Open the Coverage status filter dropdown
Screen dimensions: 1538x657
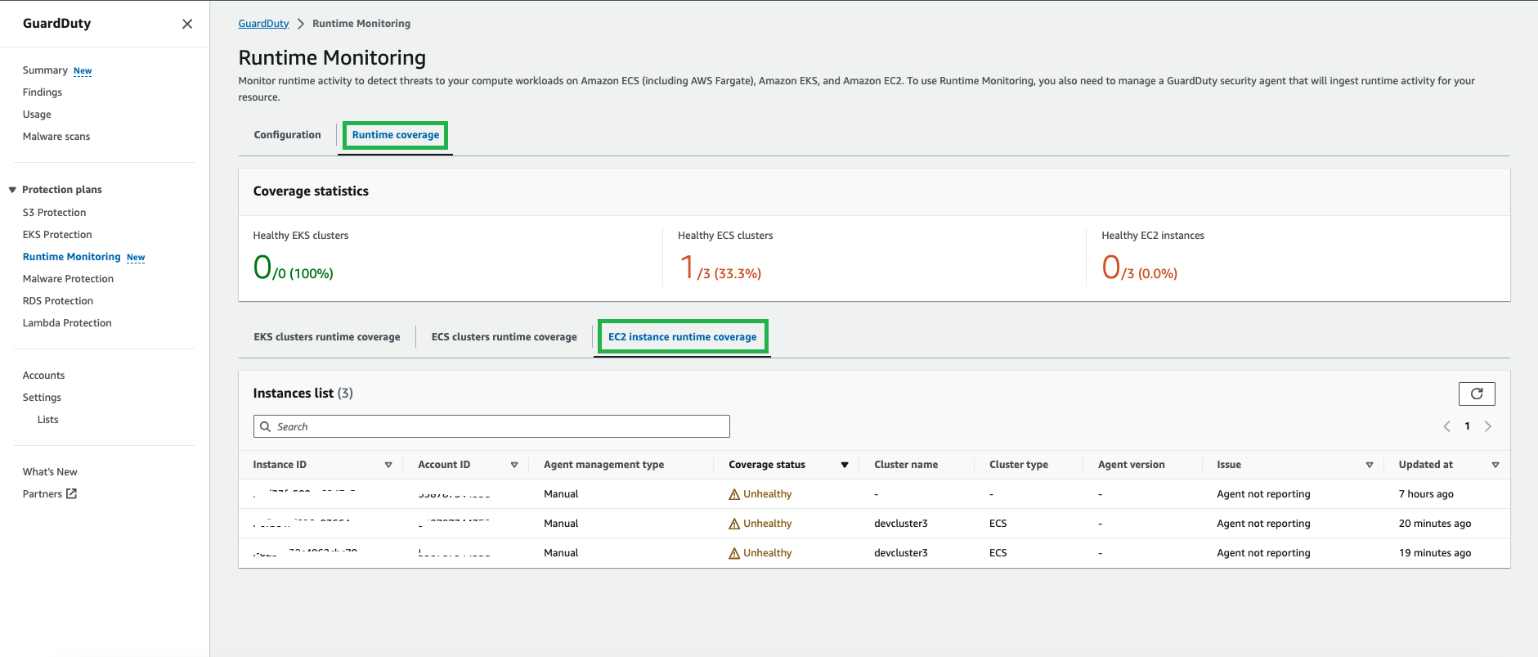point(844,464)
